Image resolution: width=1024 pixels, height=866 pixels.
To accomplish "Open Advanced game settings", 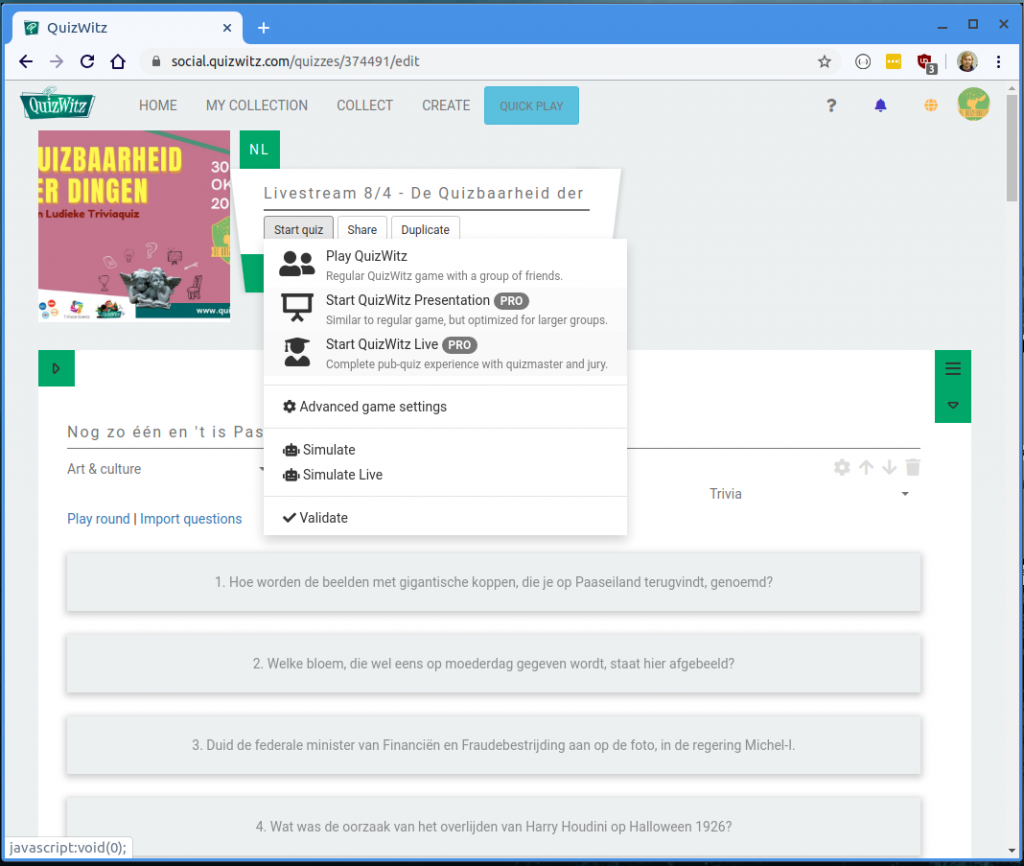I will pos(445,407).
